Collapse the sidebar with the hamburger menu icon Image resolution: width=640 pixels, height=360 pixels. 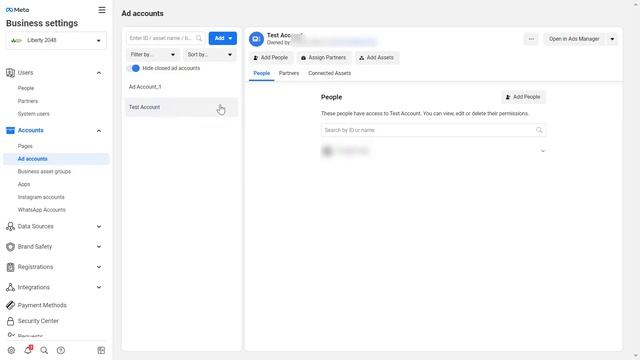tap(102, 10)
